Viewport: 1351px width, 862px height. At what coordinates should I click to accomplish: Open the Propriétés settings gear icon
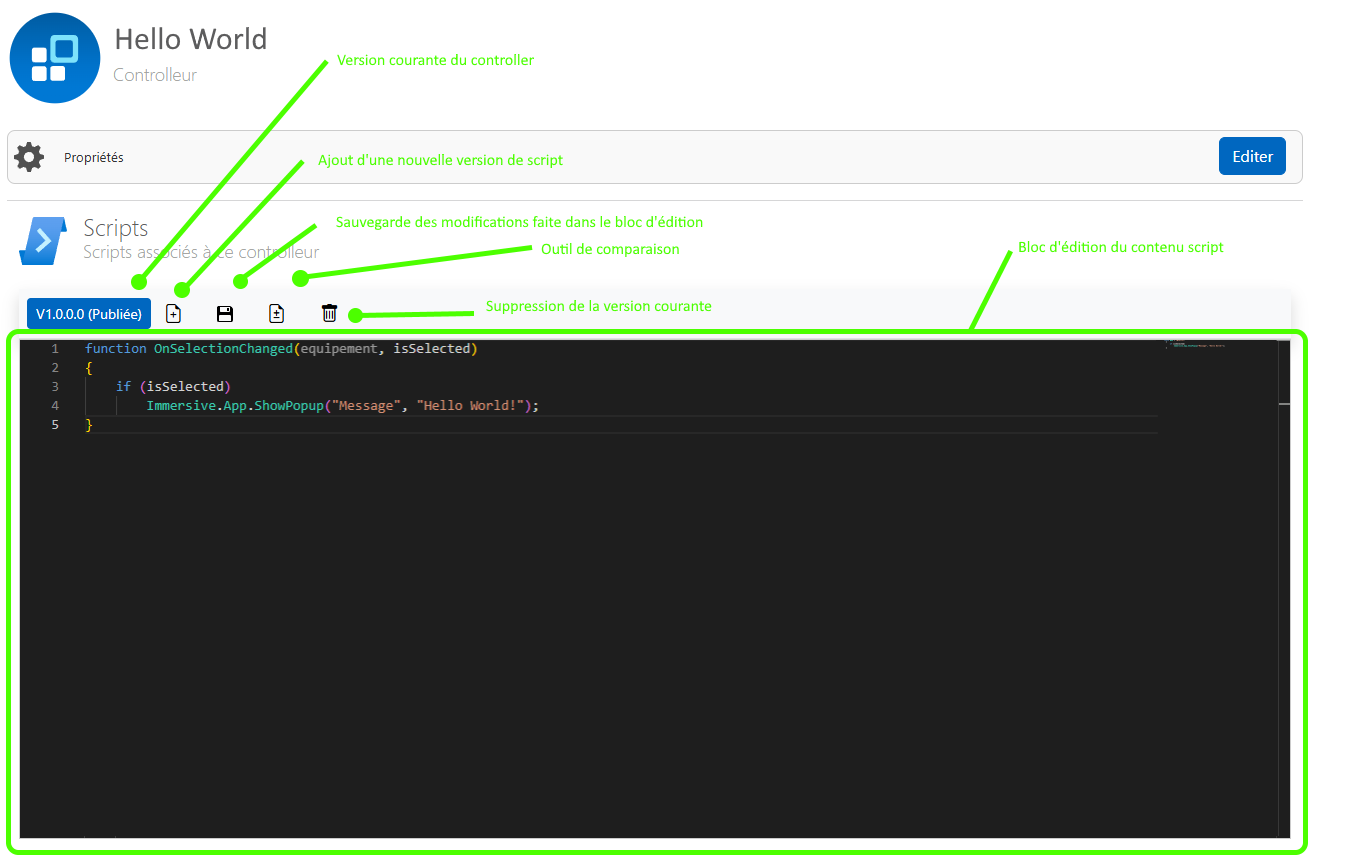[x=29, y=156]
